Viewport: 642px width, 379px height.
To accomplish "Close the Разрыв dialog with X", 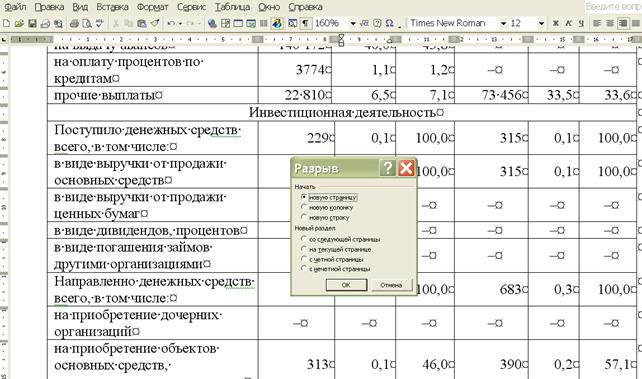I will click(x=406, y=168).
